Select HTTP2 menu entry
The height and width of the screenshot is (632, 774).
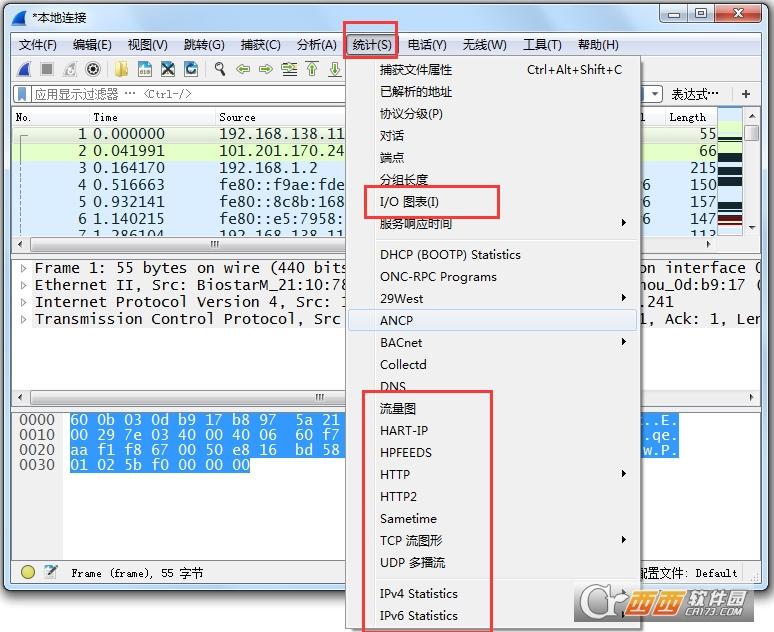coord(492,497)
